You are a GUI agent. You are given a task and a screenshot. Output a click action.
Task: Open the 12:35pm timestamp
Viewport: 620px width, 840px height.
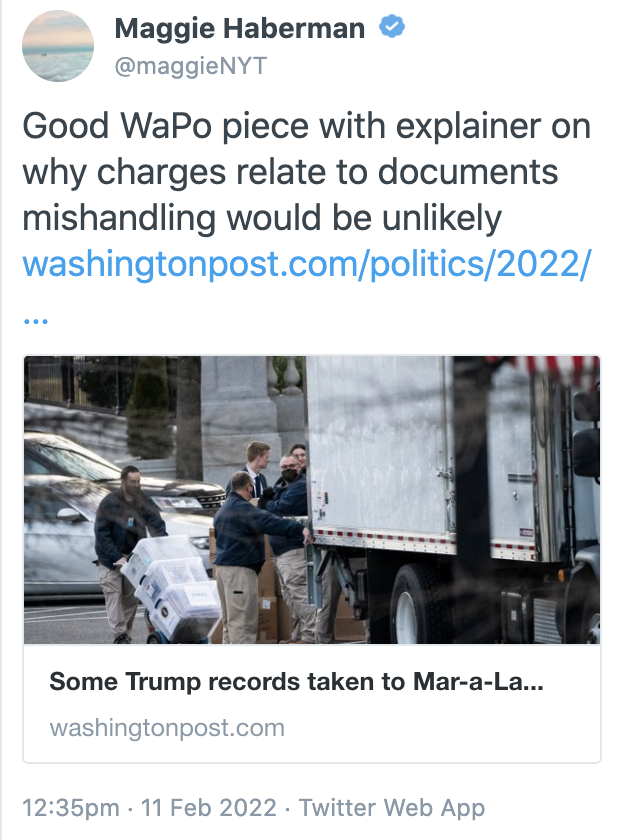71,808
